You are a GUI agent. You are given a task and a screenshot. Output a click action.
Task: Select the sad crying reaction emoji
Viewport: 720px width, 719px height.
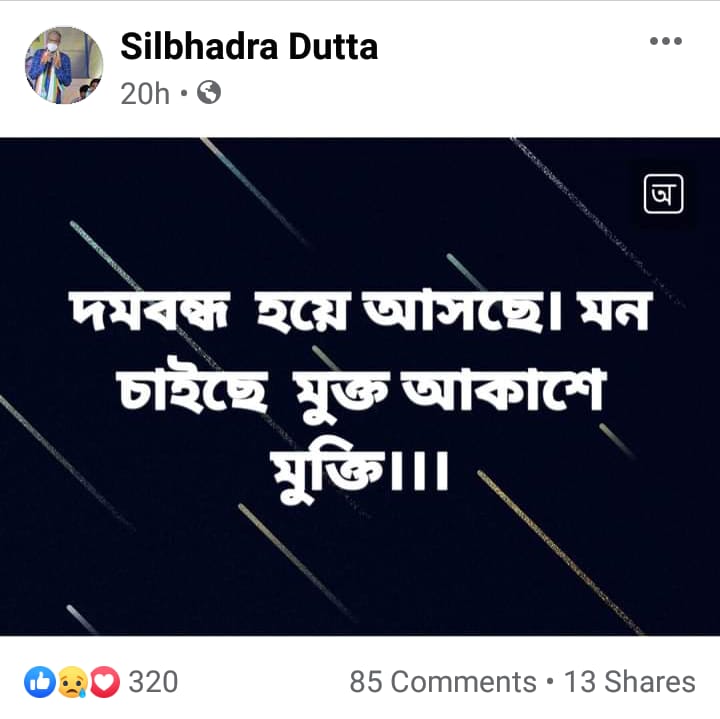72,682
